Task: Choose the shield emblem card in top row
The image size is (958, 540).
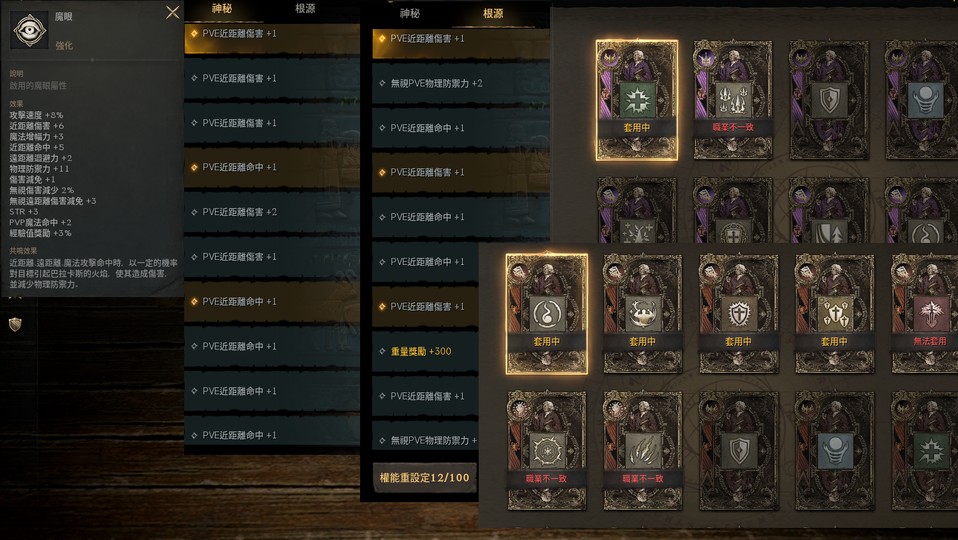Action: tap(829, 100)
